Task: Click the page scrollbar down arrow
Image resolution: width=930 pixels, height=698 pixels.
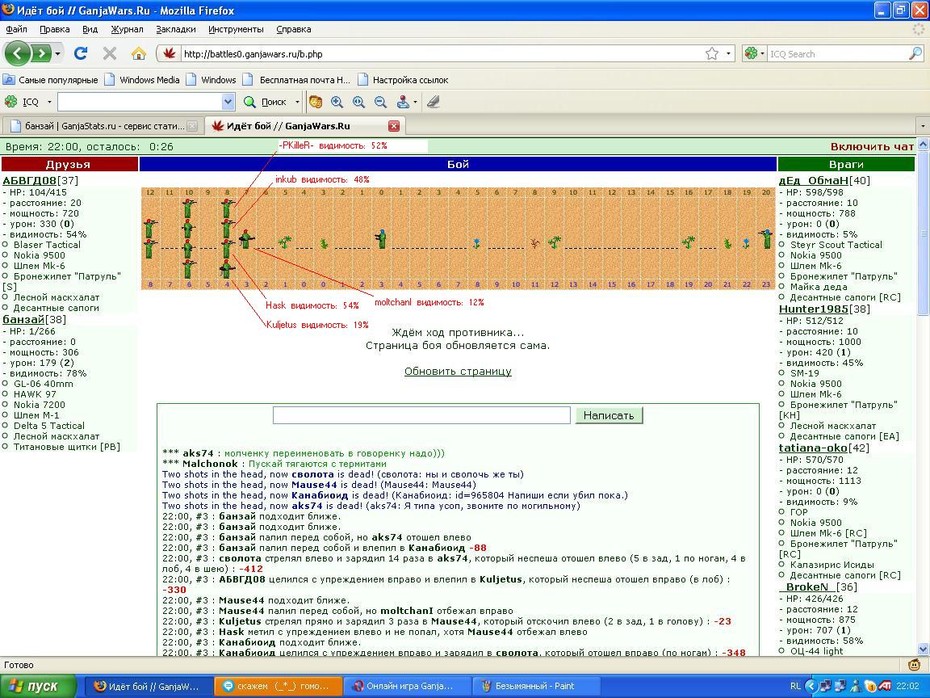Action: point(923,649)
